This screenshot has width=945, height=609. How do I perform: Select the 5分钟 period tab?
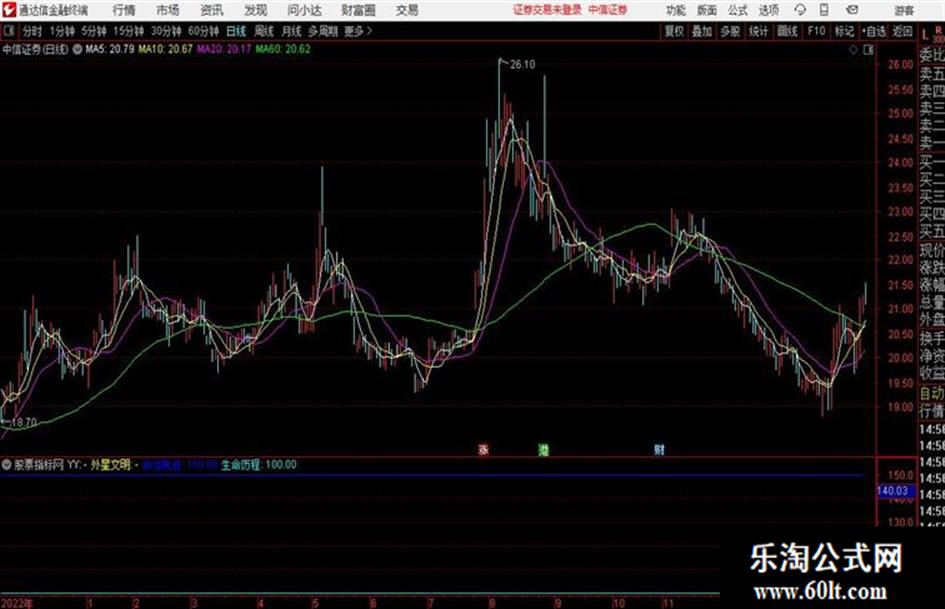pyautogui.click(x=94, y=31)
